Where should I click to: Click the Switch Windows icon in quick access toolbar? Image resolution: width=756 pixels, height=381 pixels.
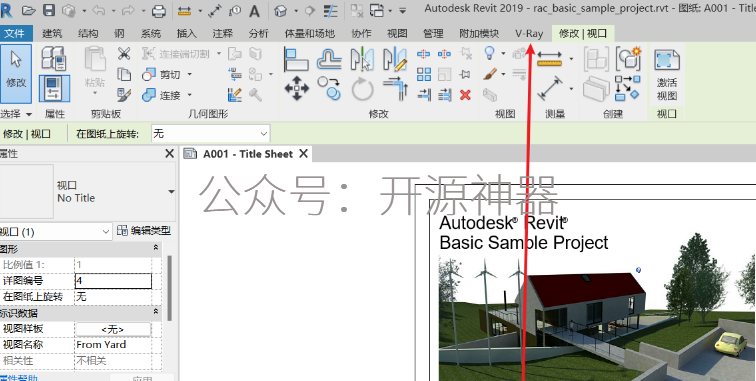click(377, 10)
